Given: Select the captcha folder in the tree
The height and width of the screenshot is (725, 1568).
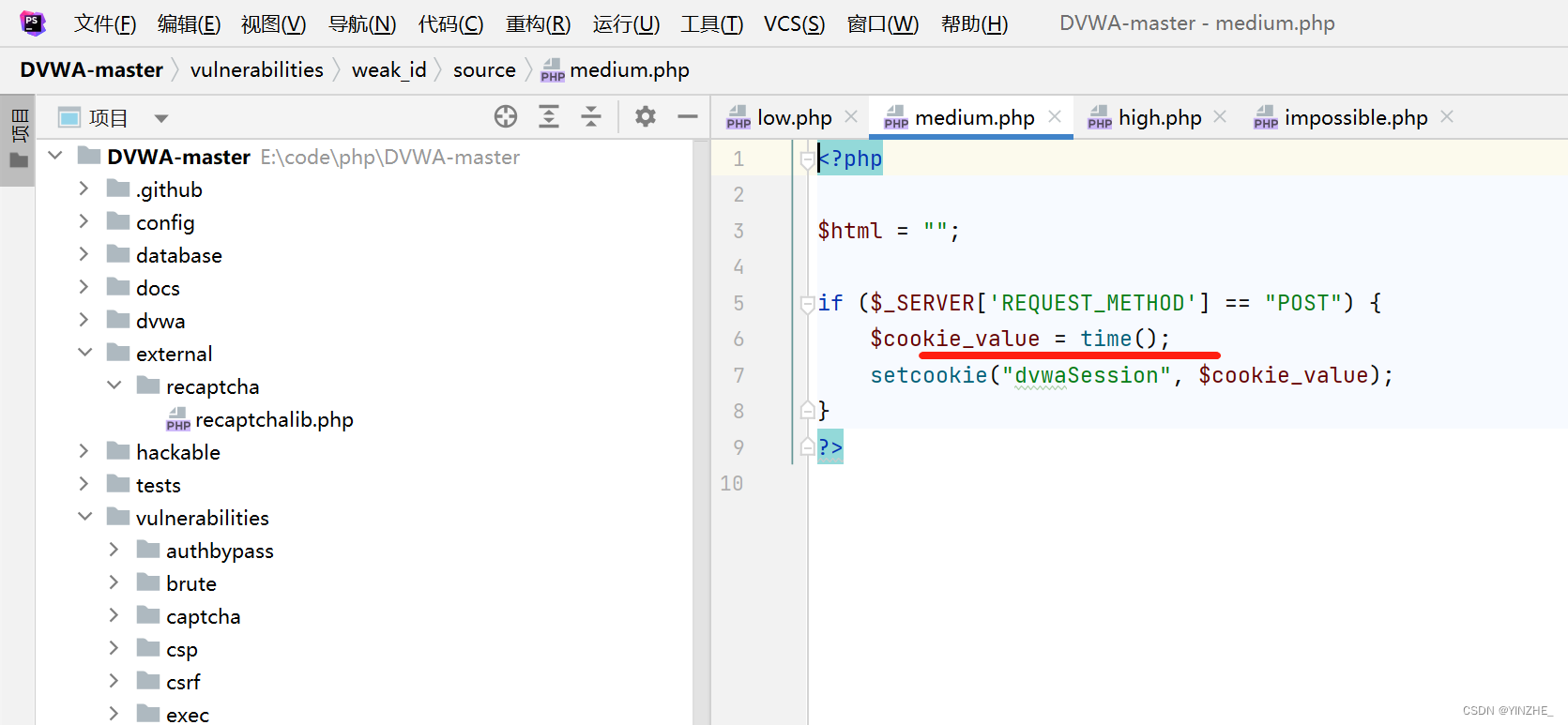Looking at the screenshot, I should pyautogui.click(x=204, y=616).
